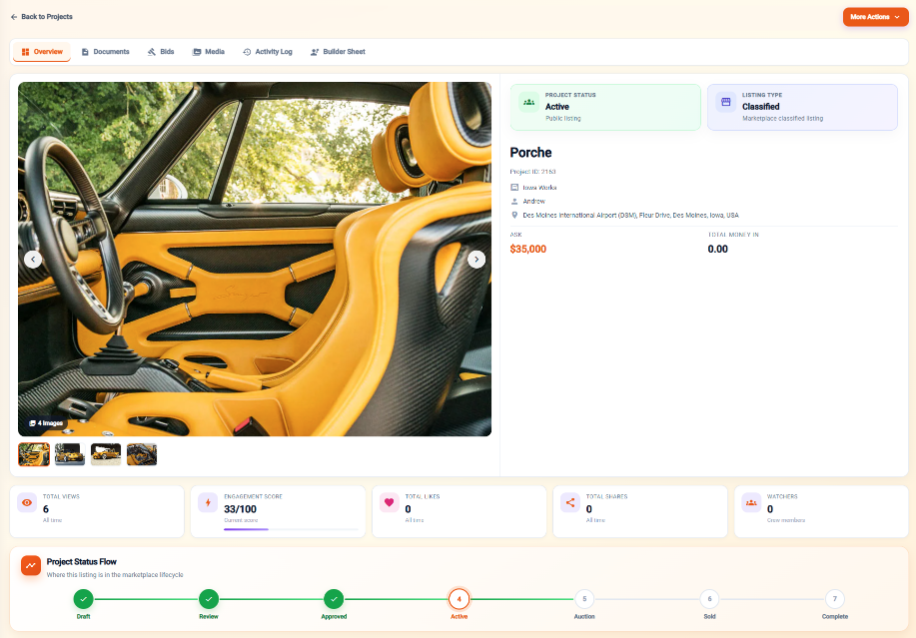Image resolution: width=916 pixels, height=638 pixels.
Task: Click the Total Shares share icon
Action: [x=570, y=502]
